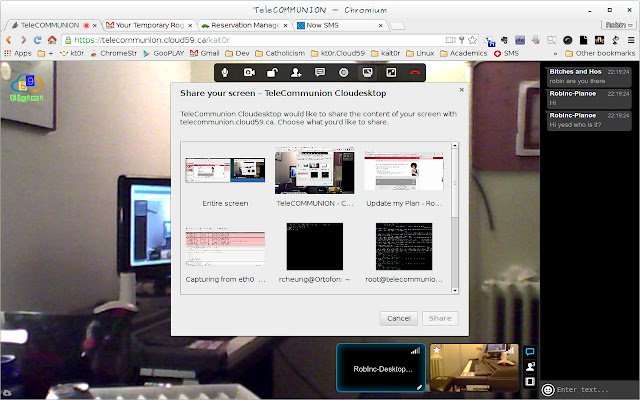
Task: Expand the Other bookmarks folder
Action: (600, 53)
